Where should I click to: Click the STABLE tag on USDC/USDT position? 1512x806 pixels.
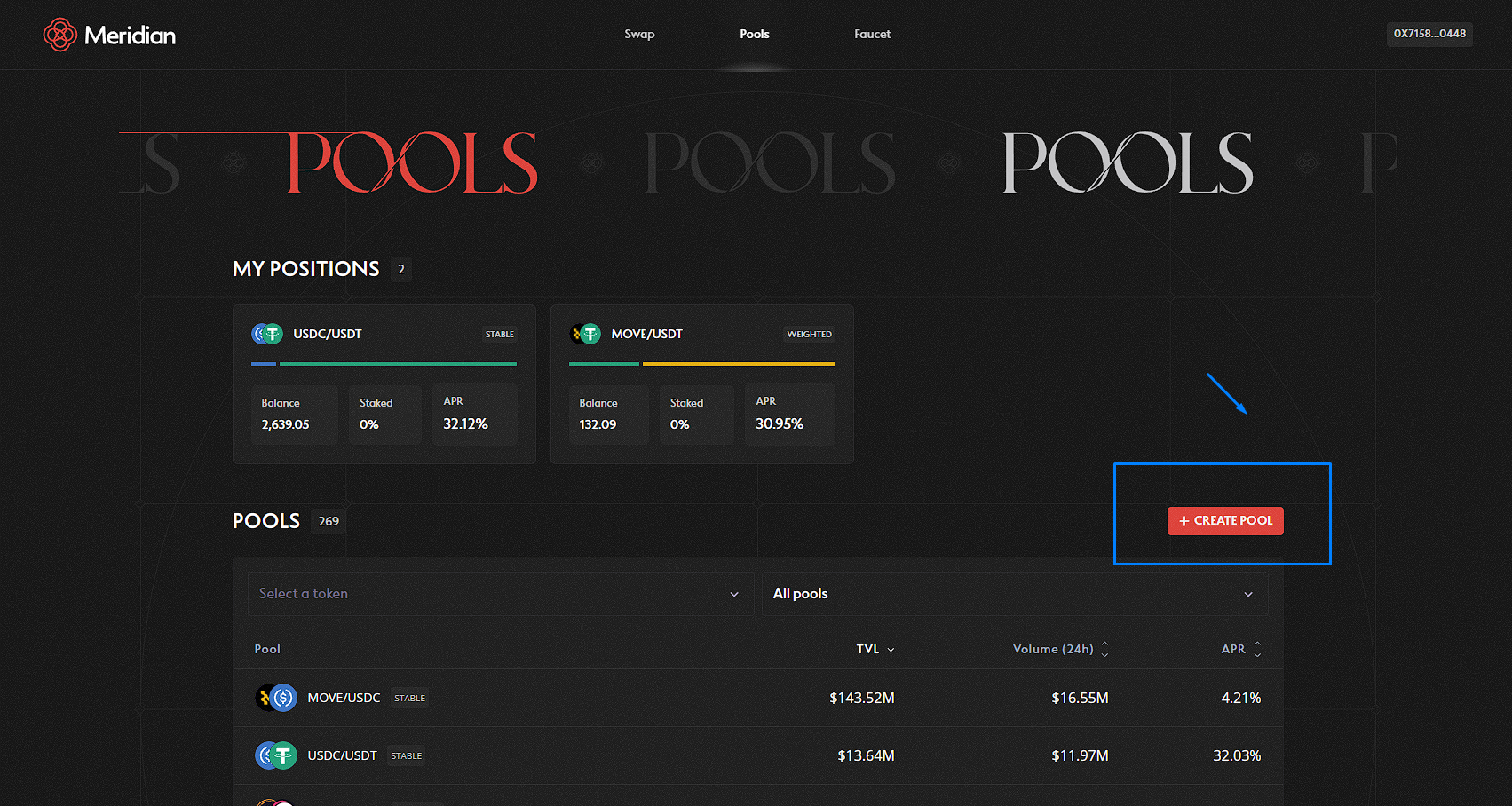pyautogui.click(x=500, y=335)
